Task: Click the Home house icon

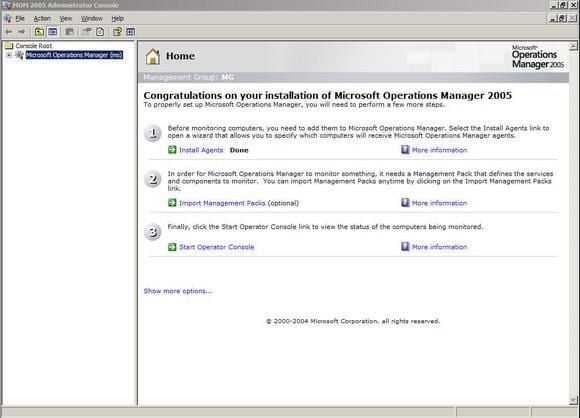Action: point(152,57)
